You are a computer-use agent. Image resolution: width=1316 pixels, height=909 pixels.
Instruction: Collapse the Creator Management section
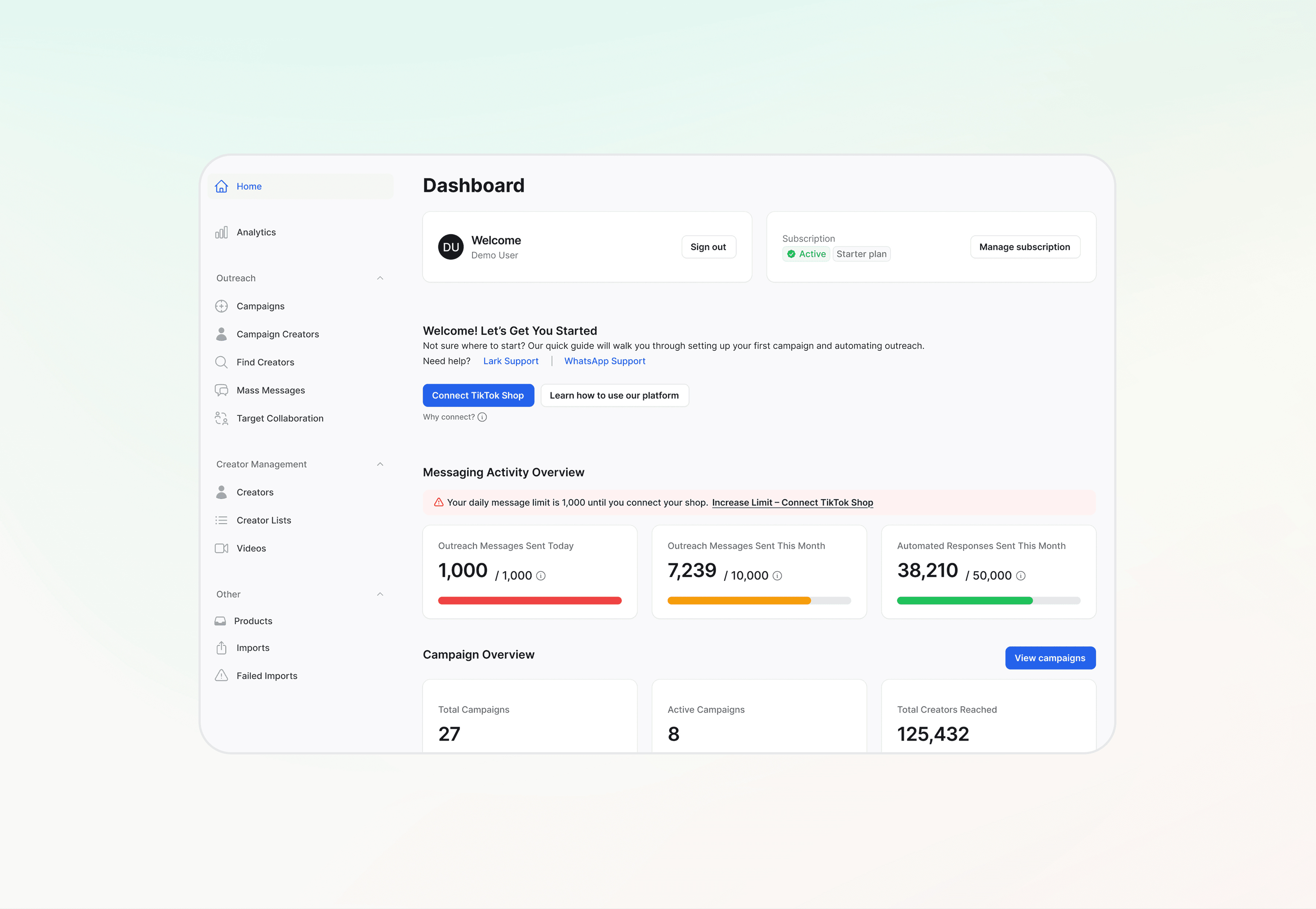point(380,464)
